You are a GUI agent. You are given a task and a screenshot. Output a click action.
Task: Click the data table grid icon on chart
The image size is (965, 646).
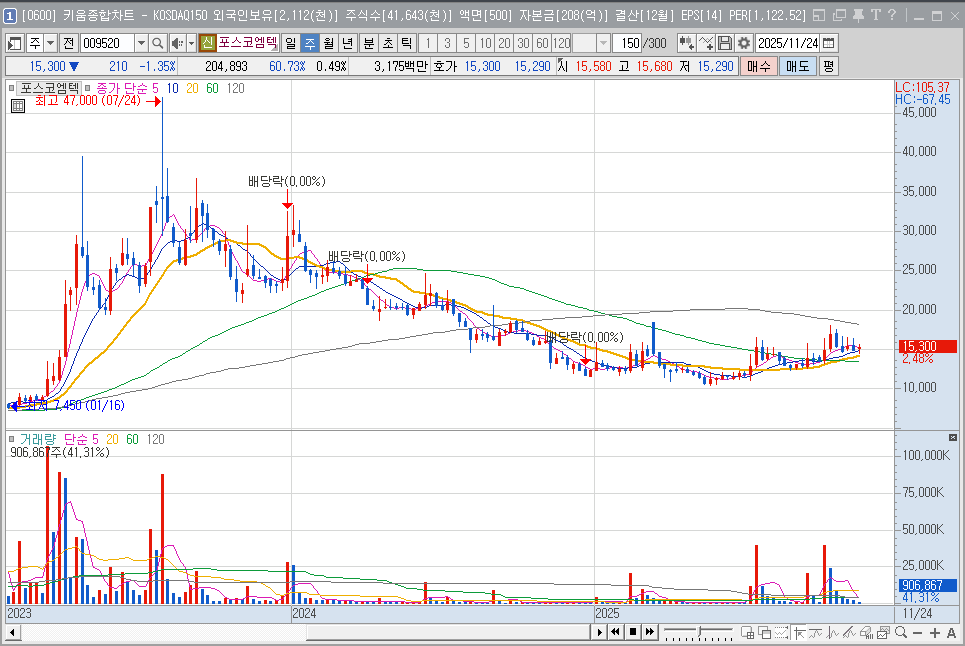(x=18, y=106)
